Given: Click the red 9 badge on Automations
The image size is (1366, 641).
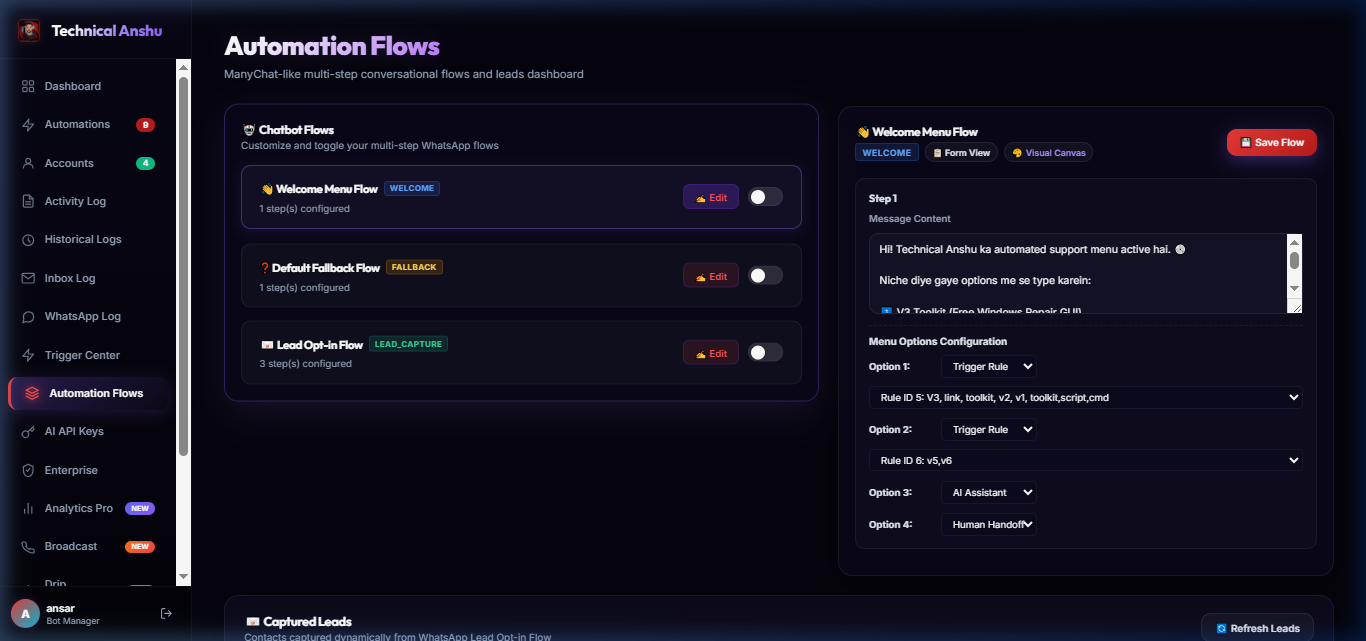Looking at the screenshot, I should click(x=146, y=125).
